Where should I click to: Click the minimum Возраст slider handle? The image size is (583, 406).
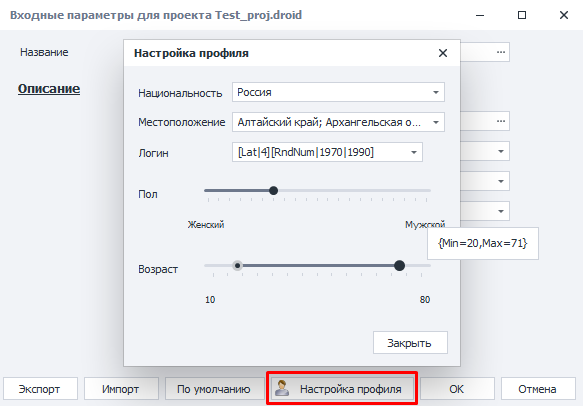[x=238, y=265]
